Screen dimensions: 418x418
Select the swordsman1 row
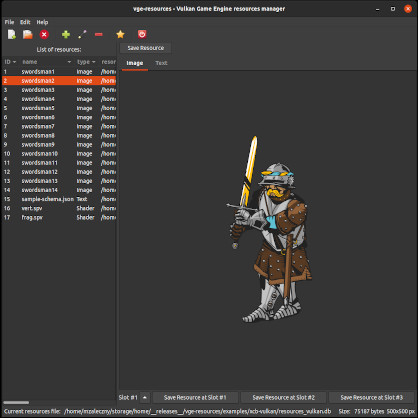click(59, 72)
